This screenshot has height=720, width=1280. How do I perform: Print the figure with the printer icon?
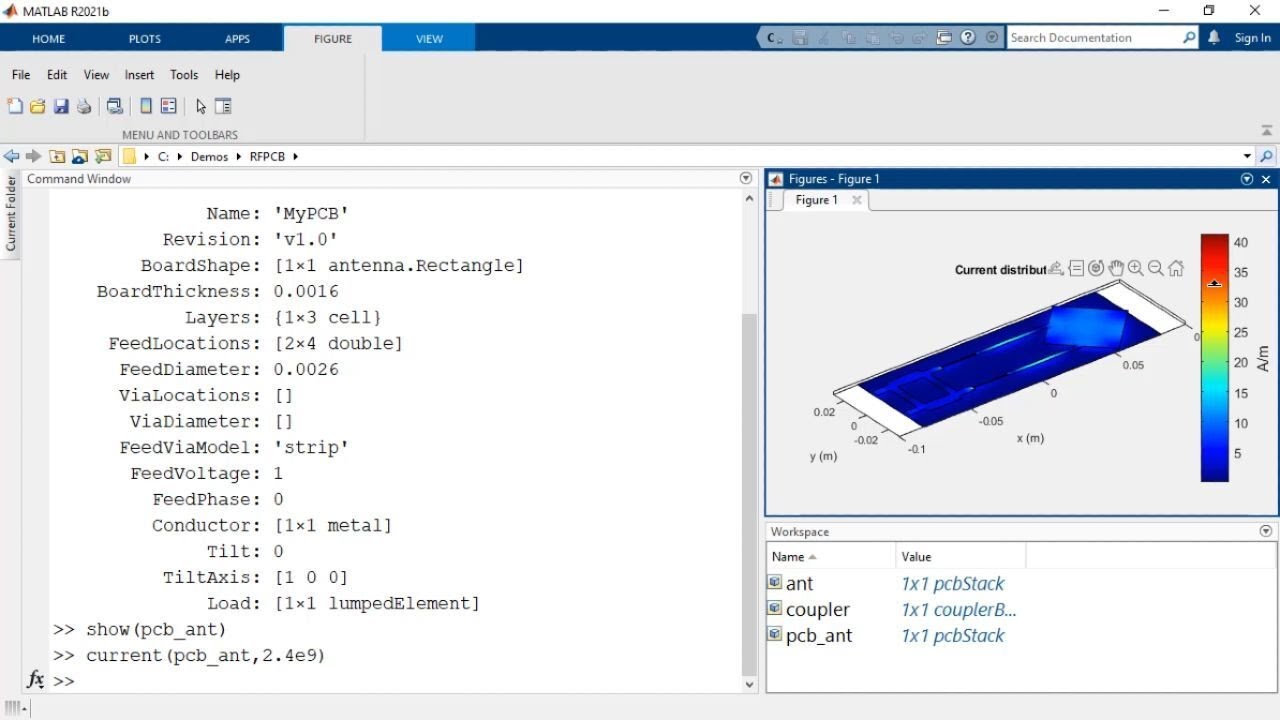pos(84,106)
